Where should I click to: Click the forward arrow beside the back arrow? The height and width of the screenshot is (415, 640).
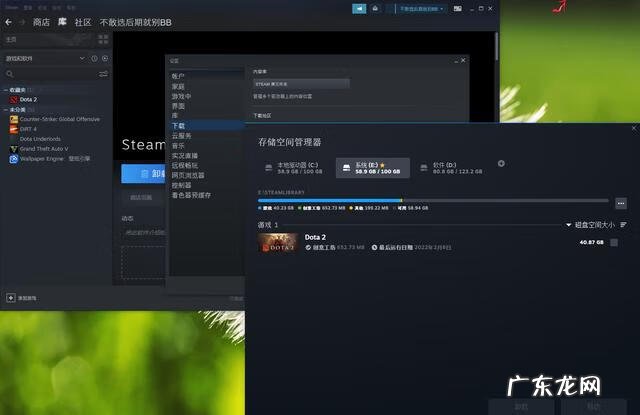(x=22, y=22)
